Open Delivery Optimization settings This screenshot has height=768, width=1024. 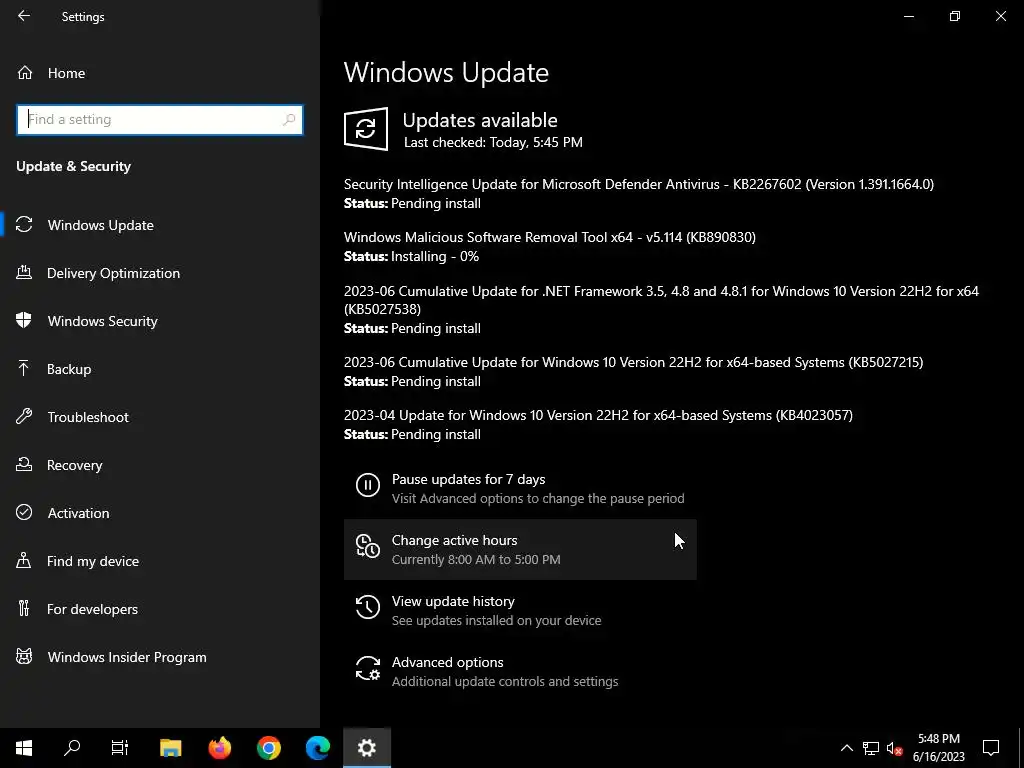[160, 273]
